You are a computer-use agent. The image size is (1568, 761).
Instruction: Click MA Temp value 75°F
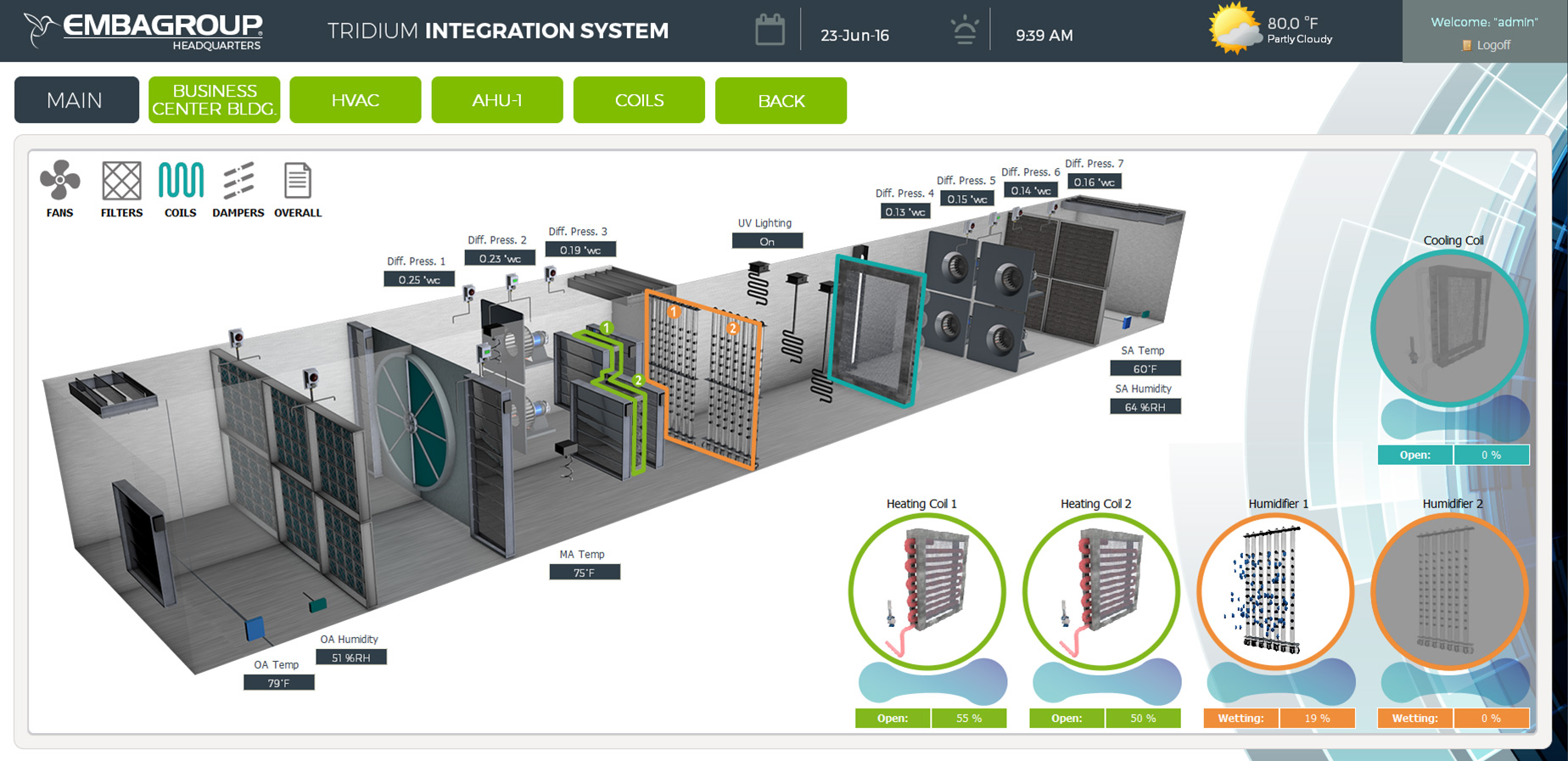[585, 573]
